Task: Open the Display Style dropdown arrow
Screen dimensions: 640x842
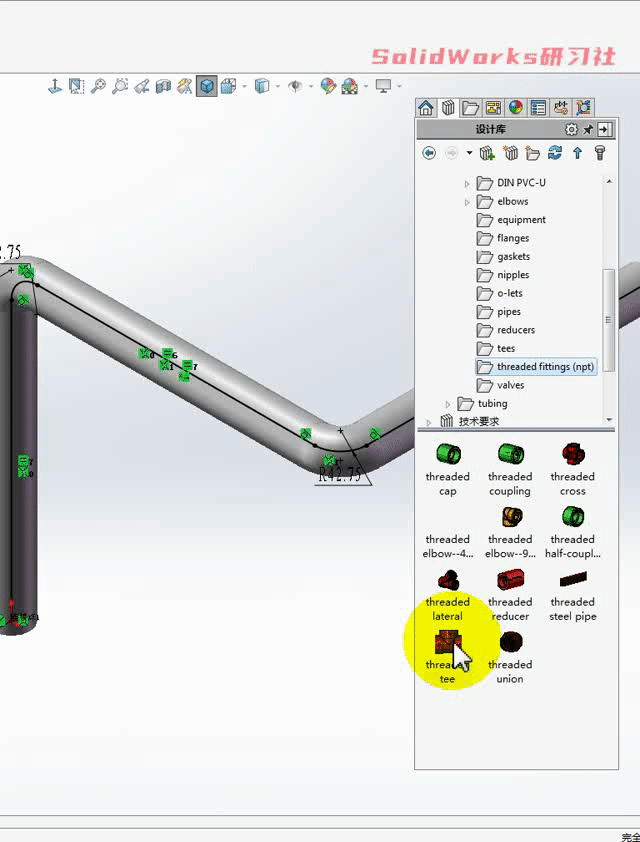Action: point(278,86)
